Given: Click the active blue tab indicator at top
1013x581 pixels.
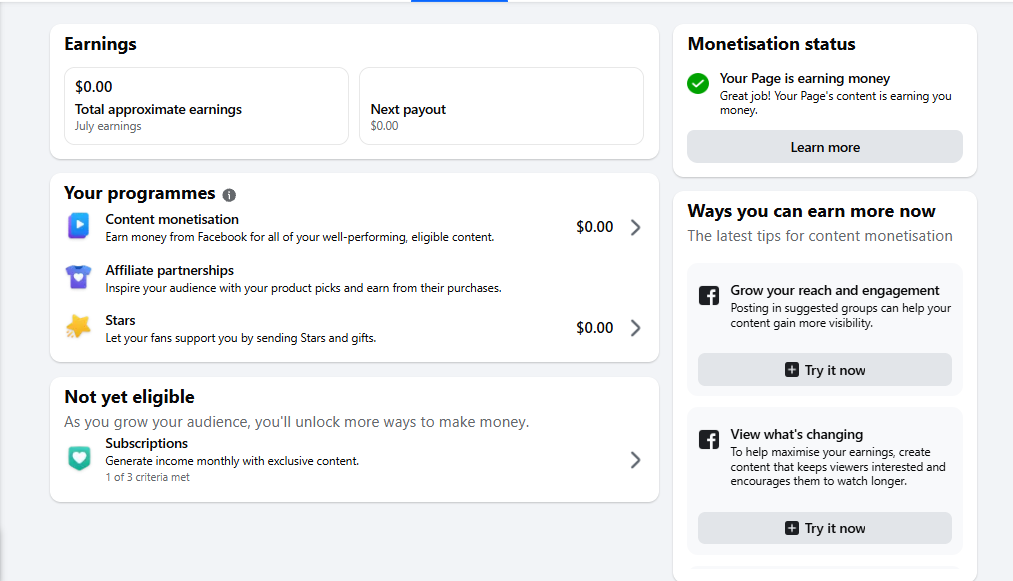Looking at the screenshot, I should coord(459,1).
